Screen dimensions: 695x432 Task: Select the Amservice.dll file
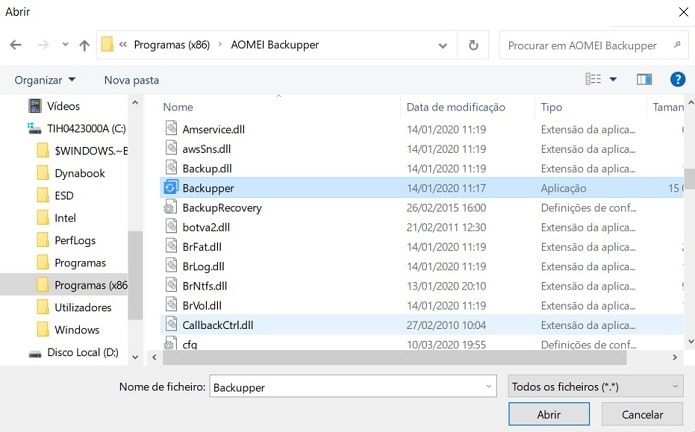(x=213, y=129)
